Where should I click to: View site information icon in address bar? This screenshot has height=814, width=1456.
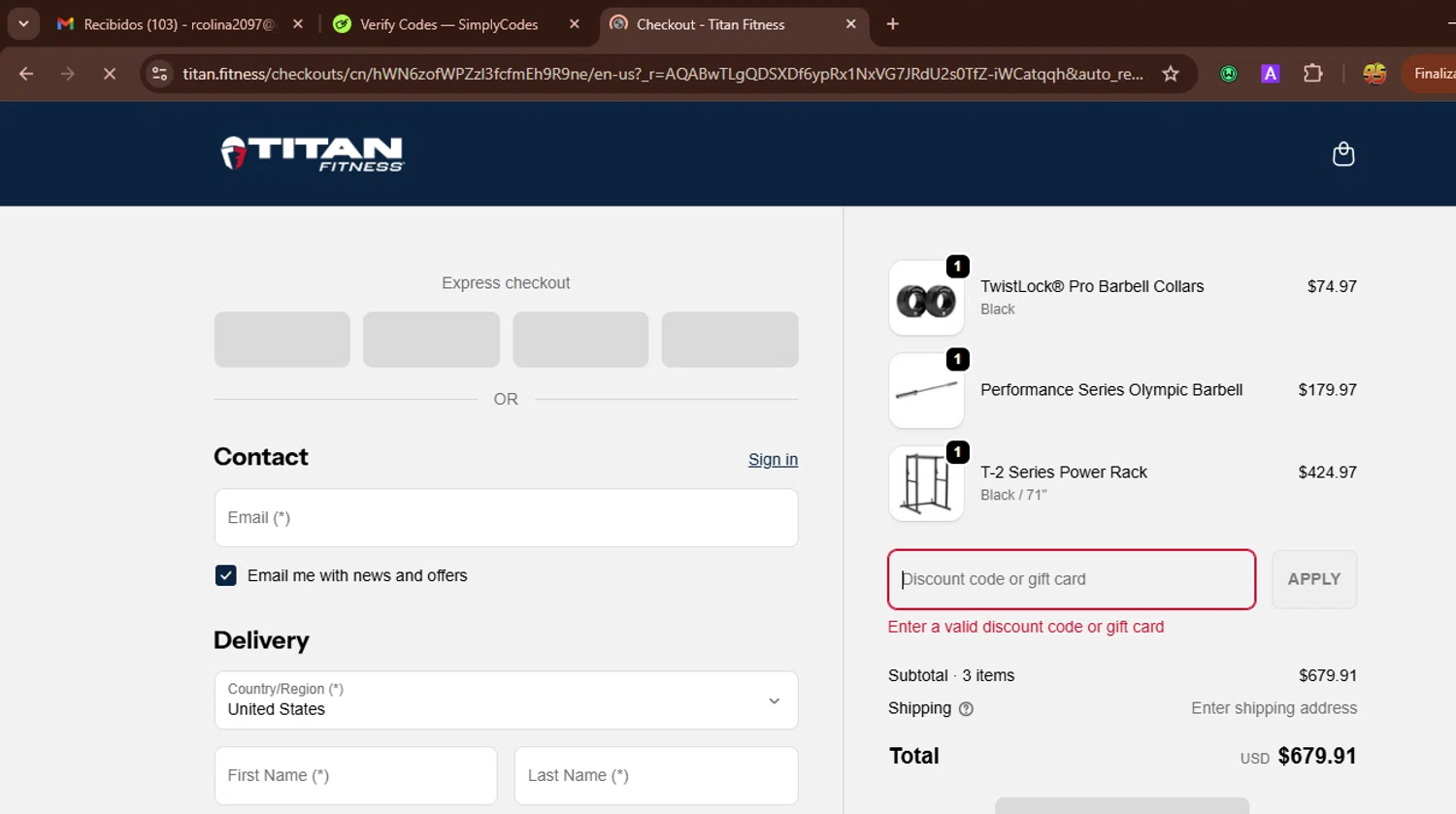[160, 74]
